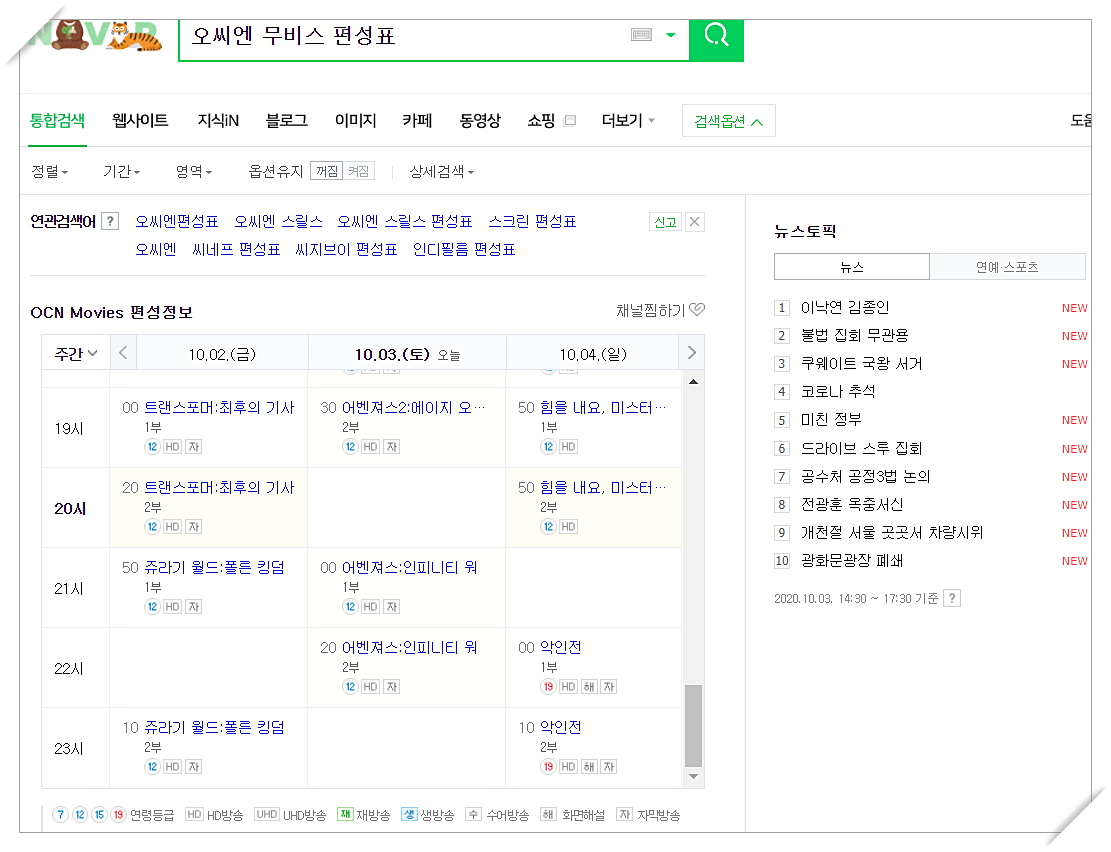Open the 기간 dropdown
Image resolution: width=1111 pixels, height=852 pixels.
(121, 172)
